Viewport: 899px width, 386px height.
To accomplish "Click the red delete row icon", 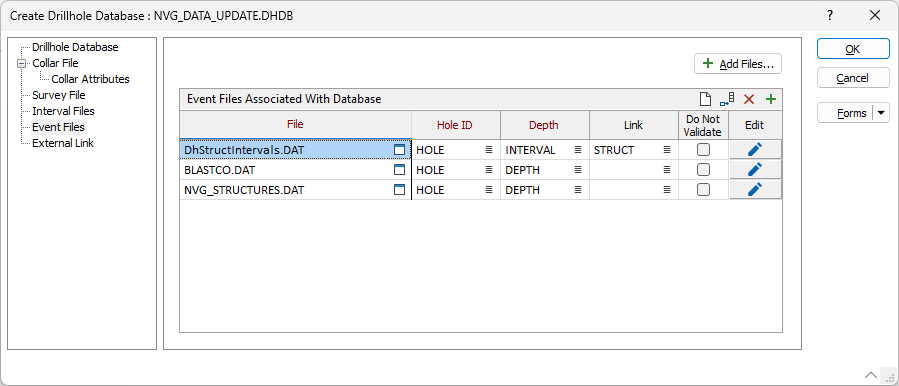I will (749, 99).
